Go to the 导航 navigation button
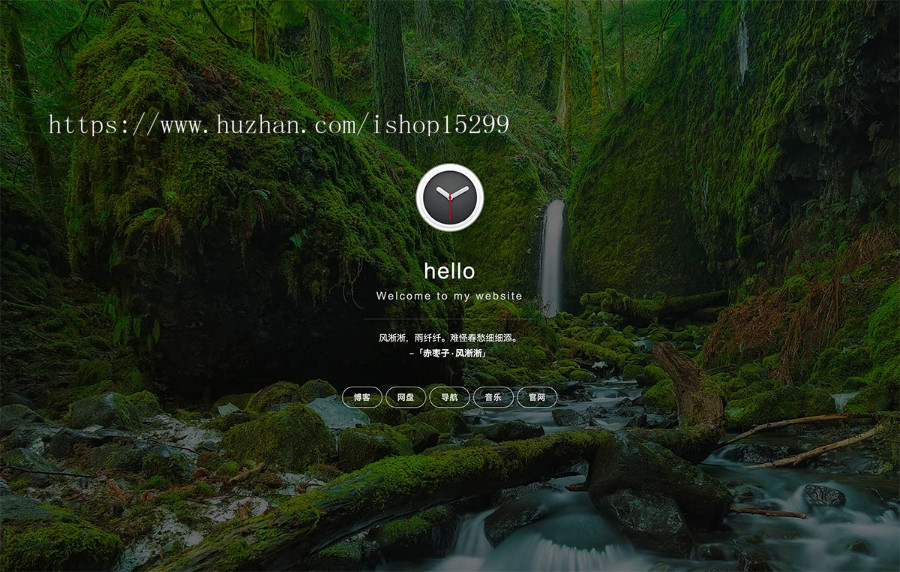900x572 pixels. point(449,397)
